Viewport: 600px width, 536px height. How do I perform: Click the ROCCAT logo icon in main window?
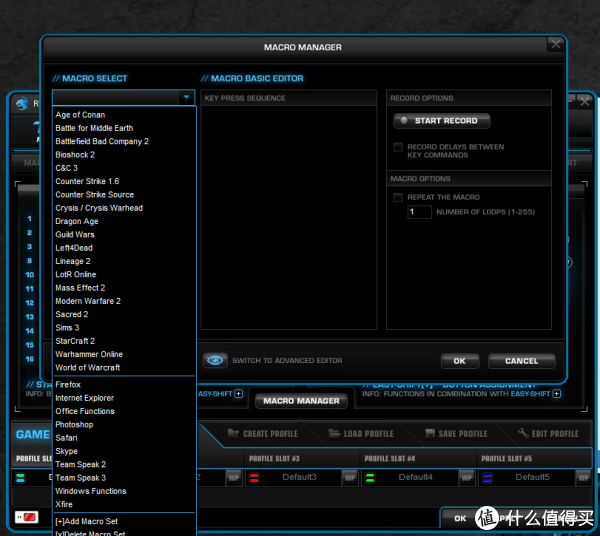22,103
